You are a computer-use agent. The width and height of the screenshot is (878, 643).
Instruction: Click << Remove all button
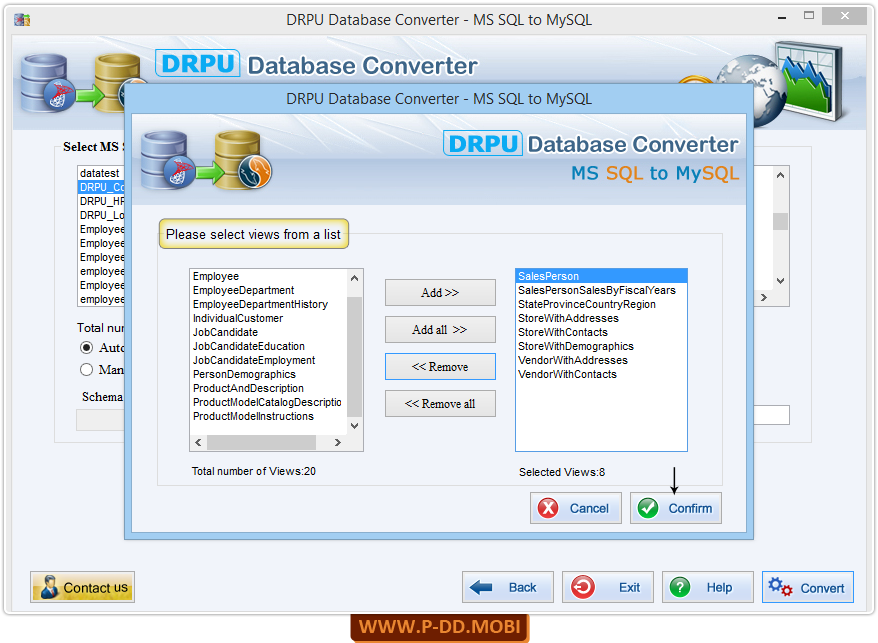click(x=440, y=403)
